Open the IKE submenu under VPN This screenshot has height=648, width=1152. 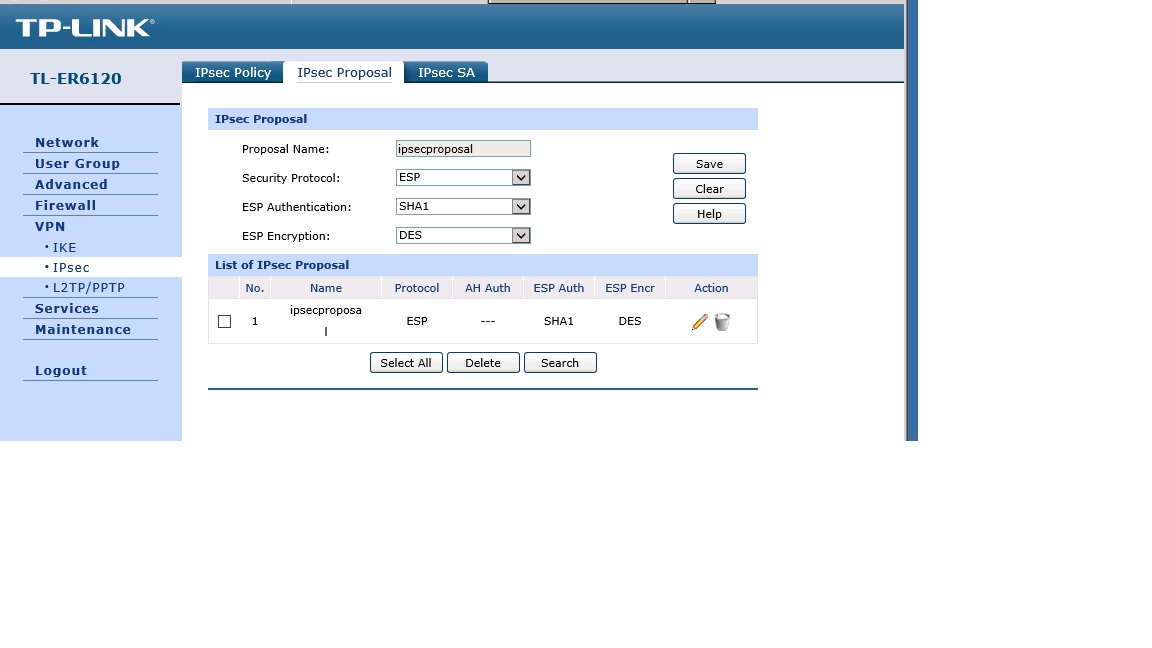tap(64, 247)
